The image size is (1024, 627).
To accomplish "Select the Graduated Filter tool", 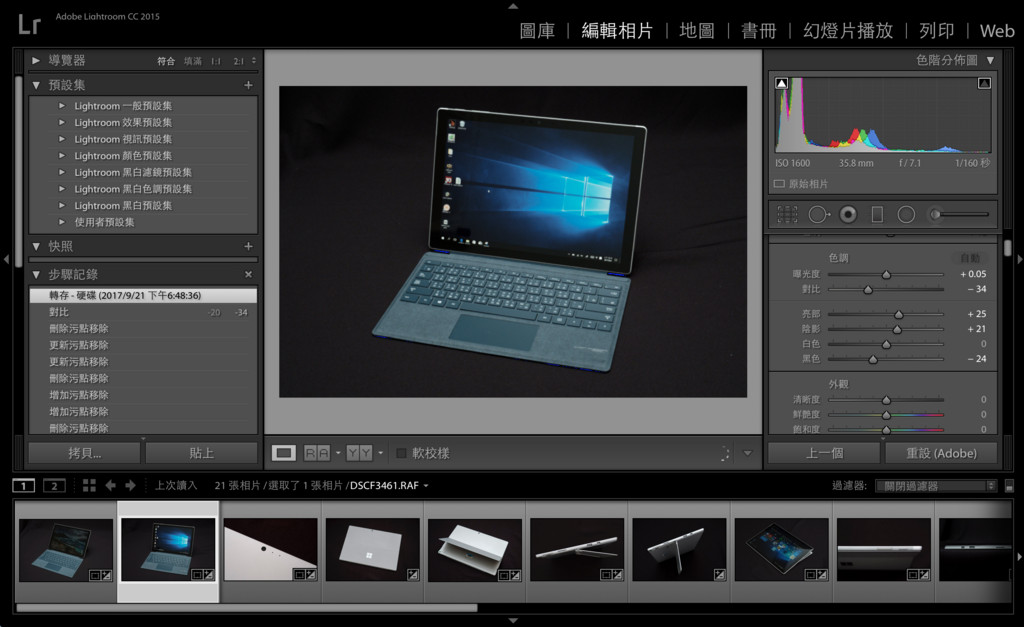I will [877, 214].
